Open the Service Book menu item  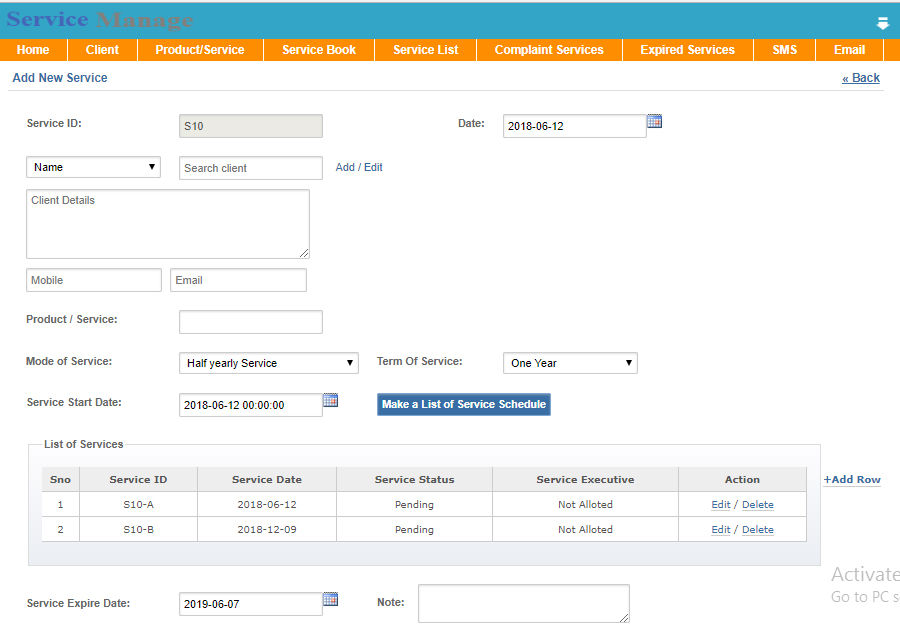coord(319,50)
